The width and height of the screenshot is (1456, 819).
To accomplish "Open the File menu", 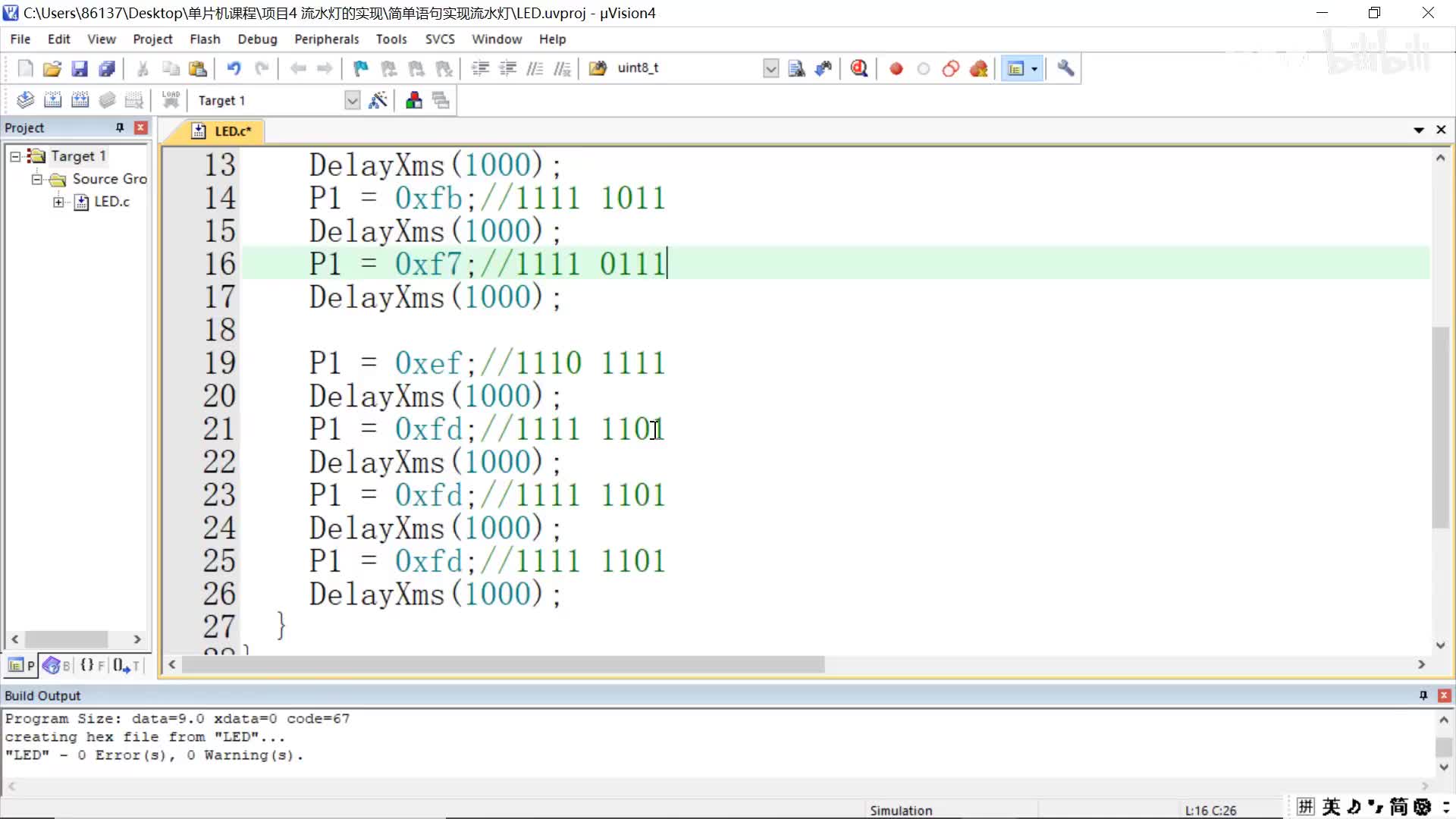I will click(x=20, y=39).
